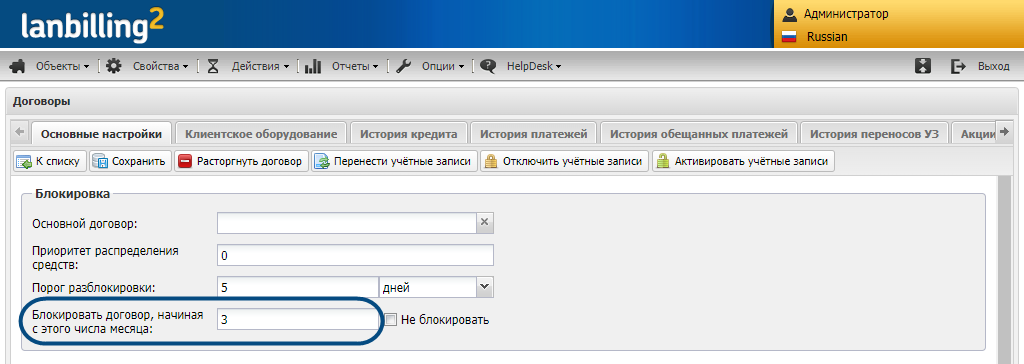Click the red Расторгнуть договор icon
The height and width of the screenshot is (364, 1024).
pyautogui.click(x=185, y=161)
